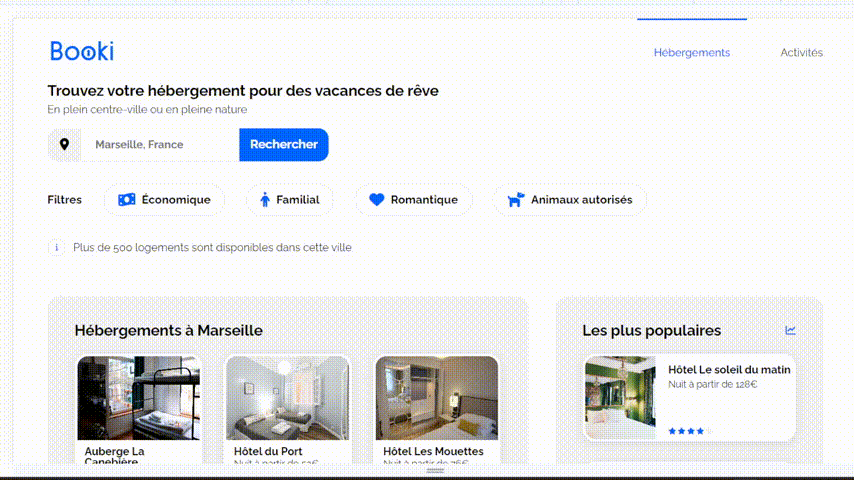Click the Hôtel Le soleil du matin title
This screenshot has height=480, width=854.
coord(729,369)
